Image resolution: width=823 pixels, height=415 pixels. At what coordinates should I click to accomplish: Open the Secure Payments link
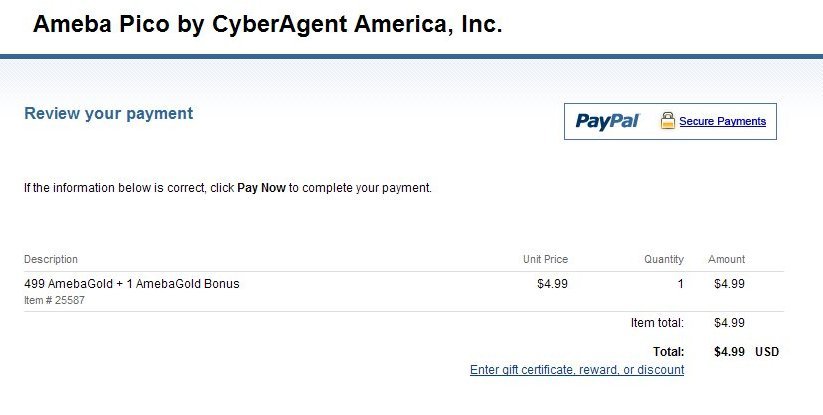click(x=722, y=121)
